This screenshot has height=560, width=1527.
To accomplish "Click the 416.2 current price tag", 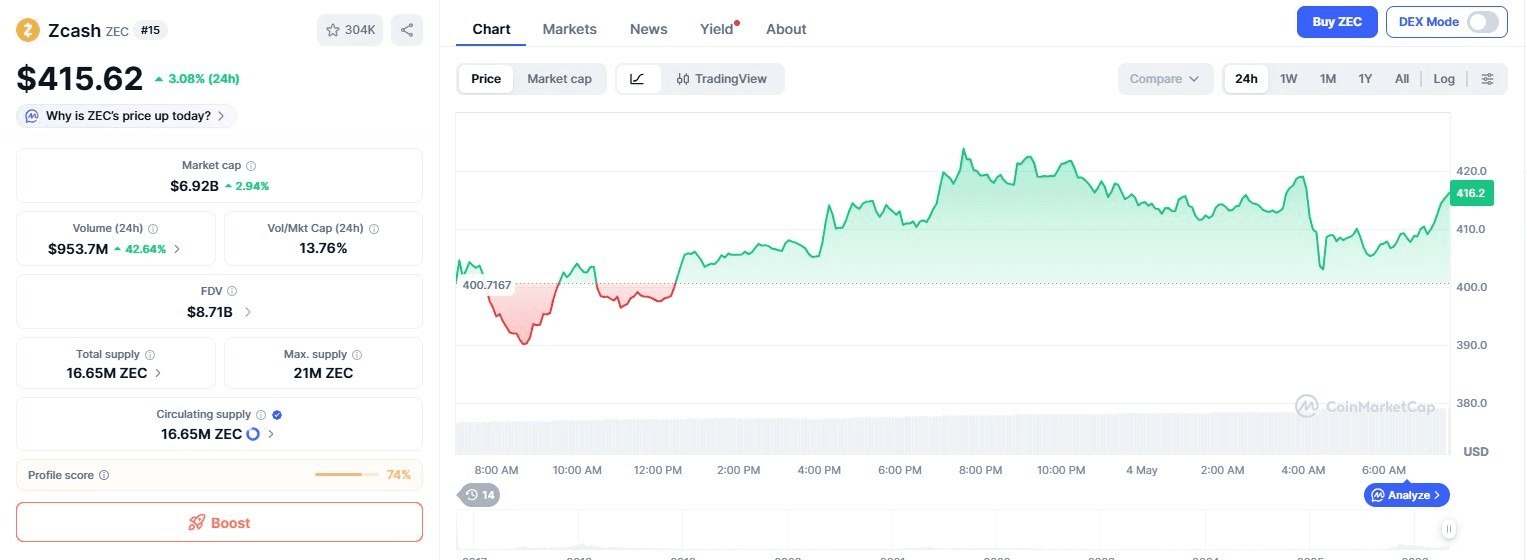I will [1471, 194].
